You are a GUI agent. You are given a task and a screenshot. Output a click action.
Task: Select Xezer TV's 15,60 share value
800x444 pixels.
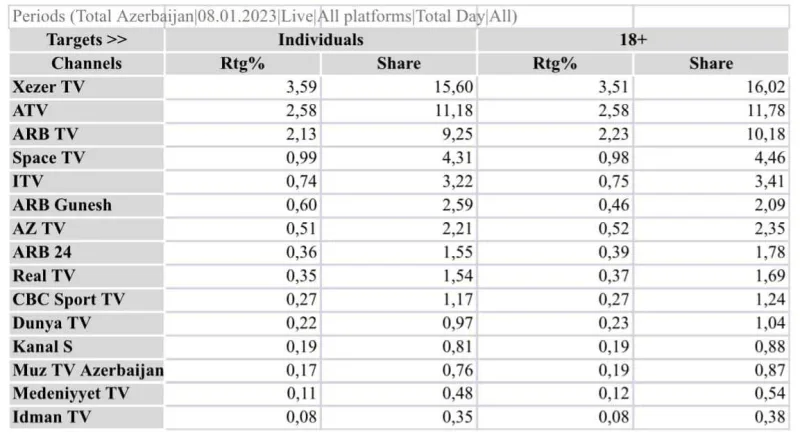pyautogui.click(x=451, y=86)
